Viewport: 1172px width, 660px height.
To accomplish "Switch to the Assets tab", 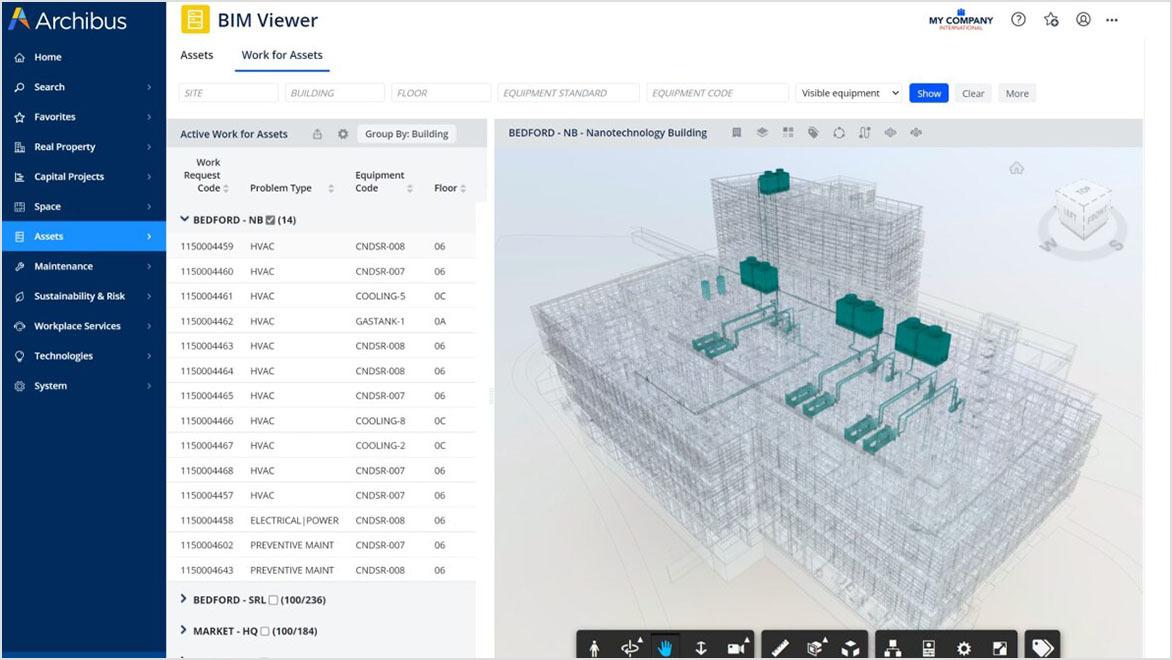I will point(197,55).
